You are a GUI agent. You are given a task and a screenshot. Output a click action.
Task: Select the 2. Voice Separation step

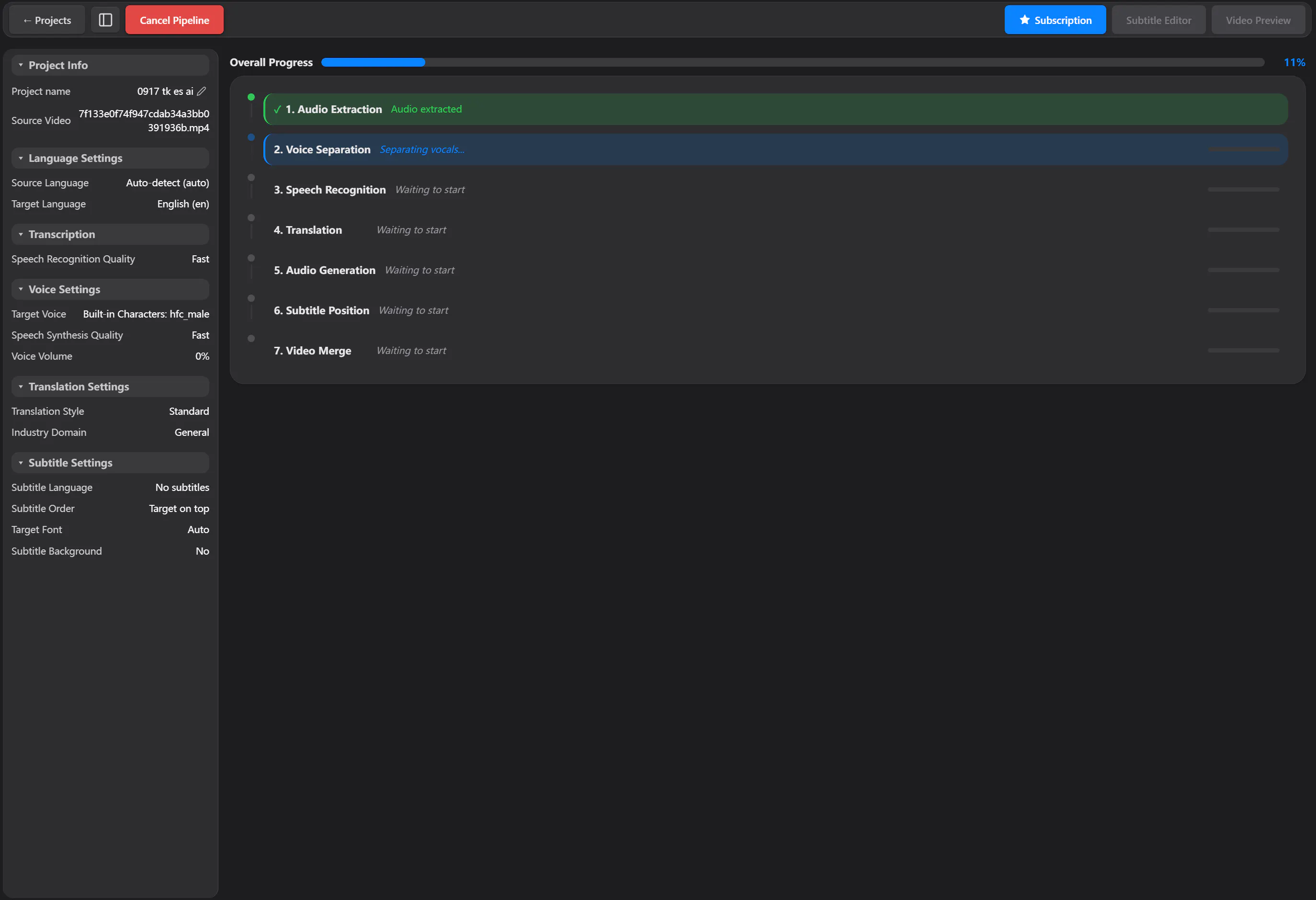pos(775,149)
